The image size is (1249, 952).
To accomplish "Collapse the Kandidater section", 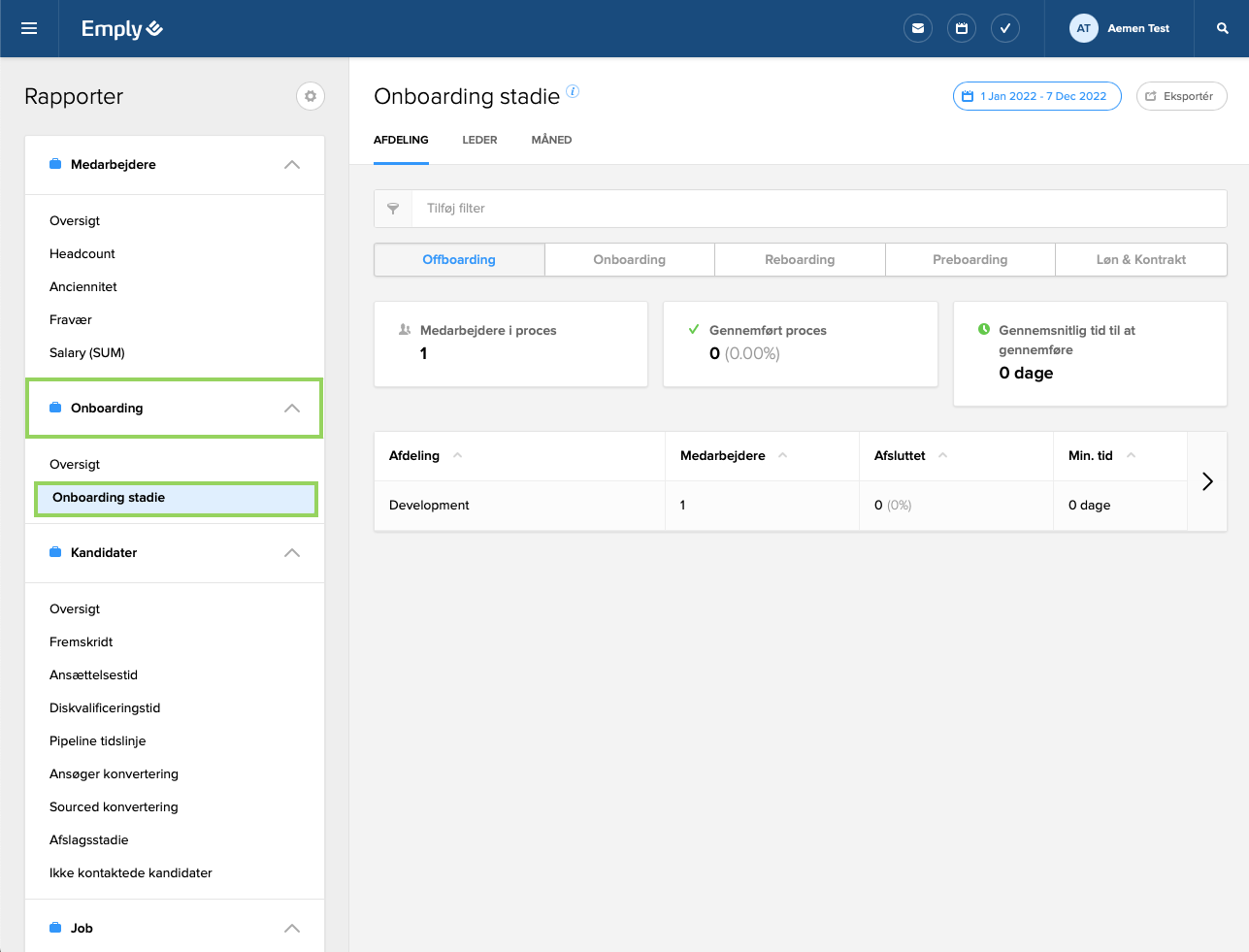I will click(291, 553).
